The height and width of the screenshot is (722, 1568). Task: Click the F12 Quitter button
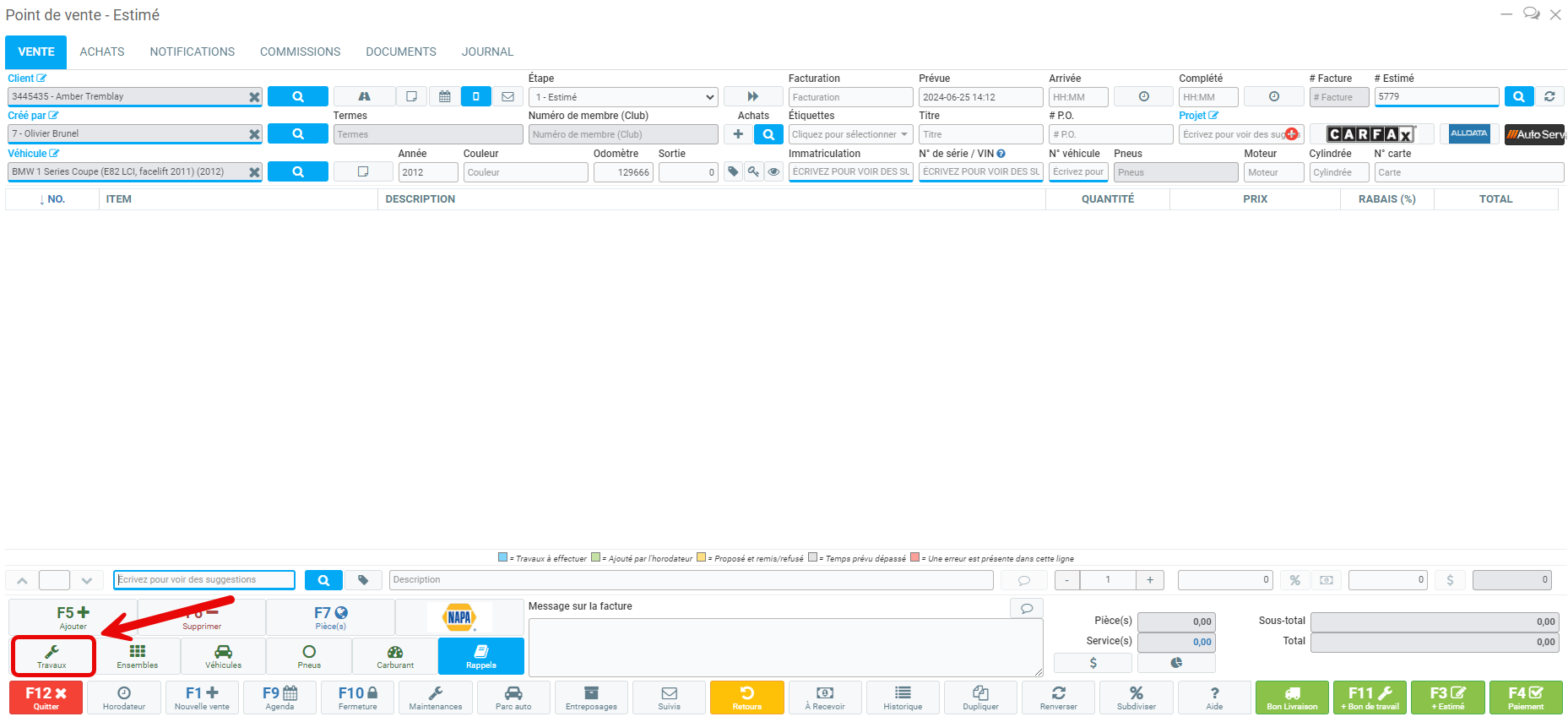(46, 698)
